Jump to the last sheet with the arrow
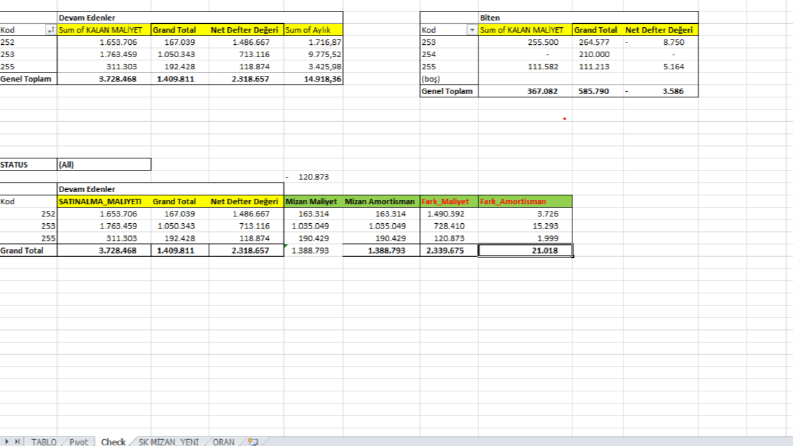This screenshot has width=793, height=446. [x=17, y=441]
